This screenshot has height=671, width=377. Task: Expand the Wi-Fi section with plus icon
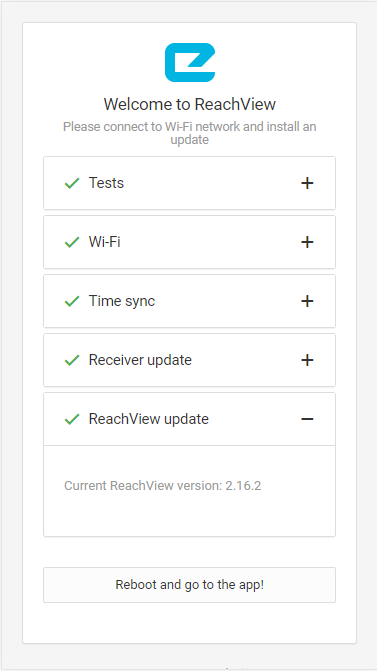[307, 242]
